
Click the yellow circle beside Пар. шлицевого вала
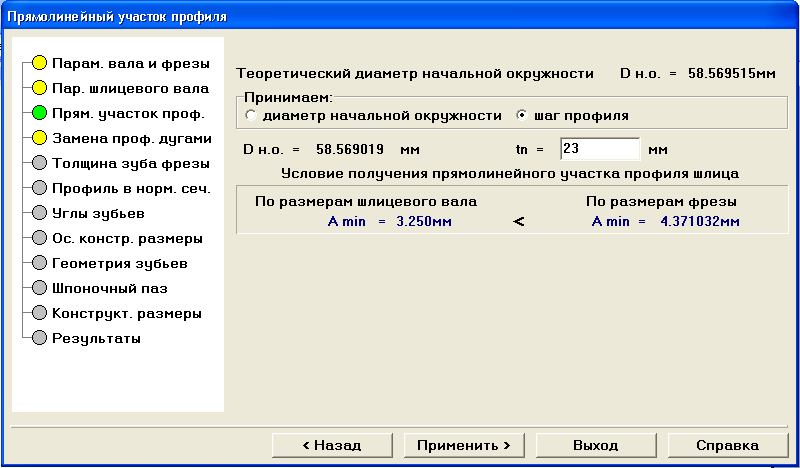tap(39, 88)
